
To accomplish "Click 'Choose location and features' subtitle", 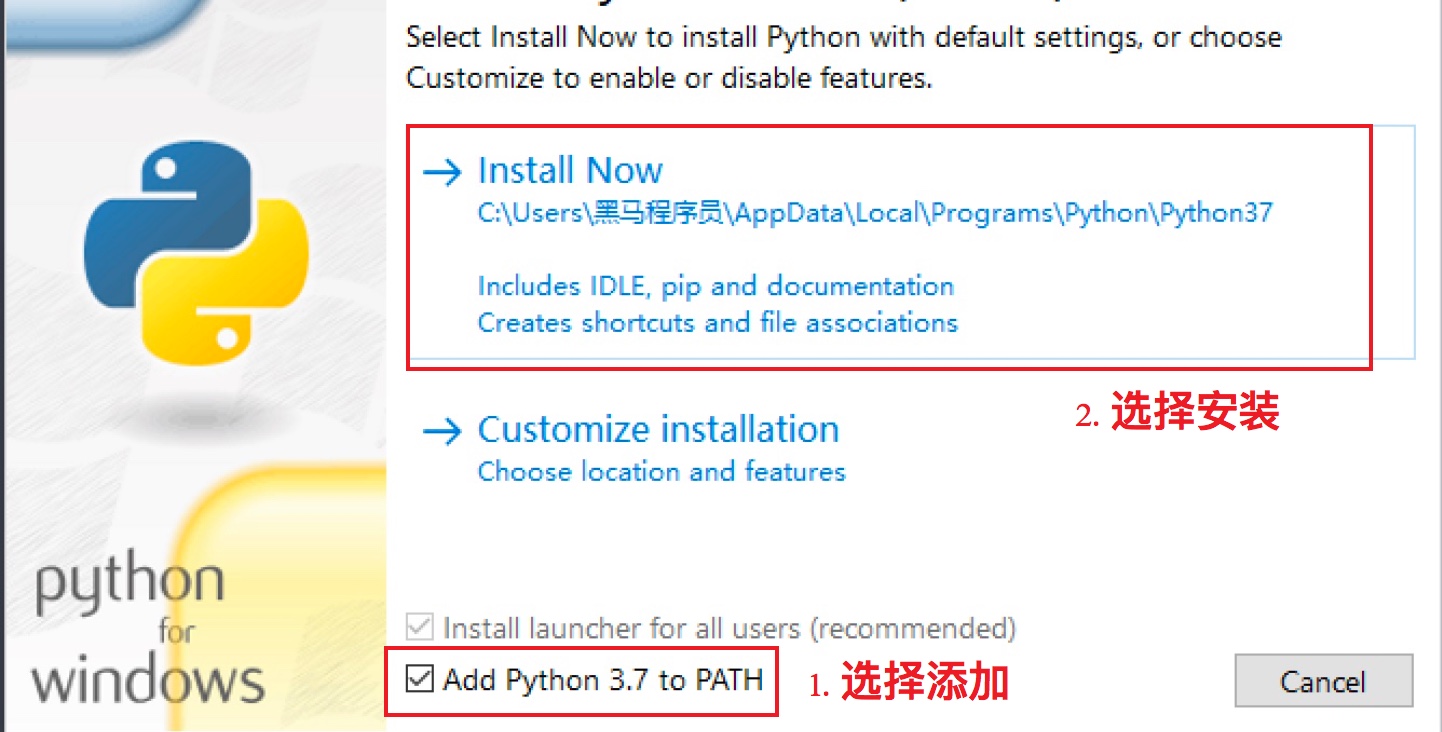I will point(661,471).
